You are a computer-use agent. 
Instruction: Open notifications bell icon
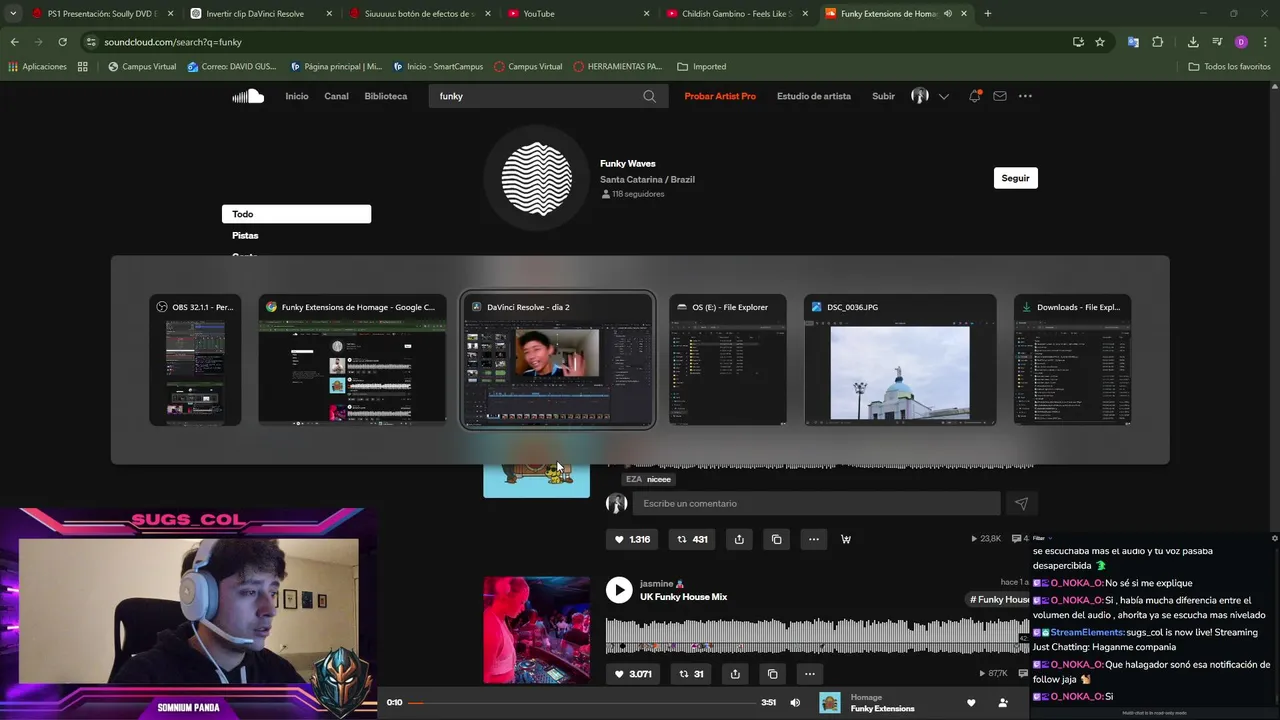click(x=974, y=96)
